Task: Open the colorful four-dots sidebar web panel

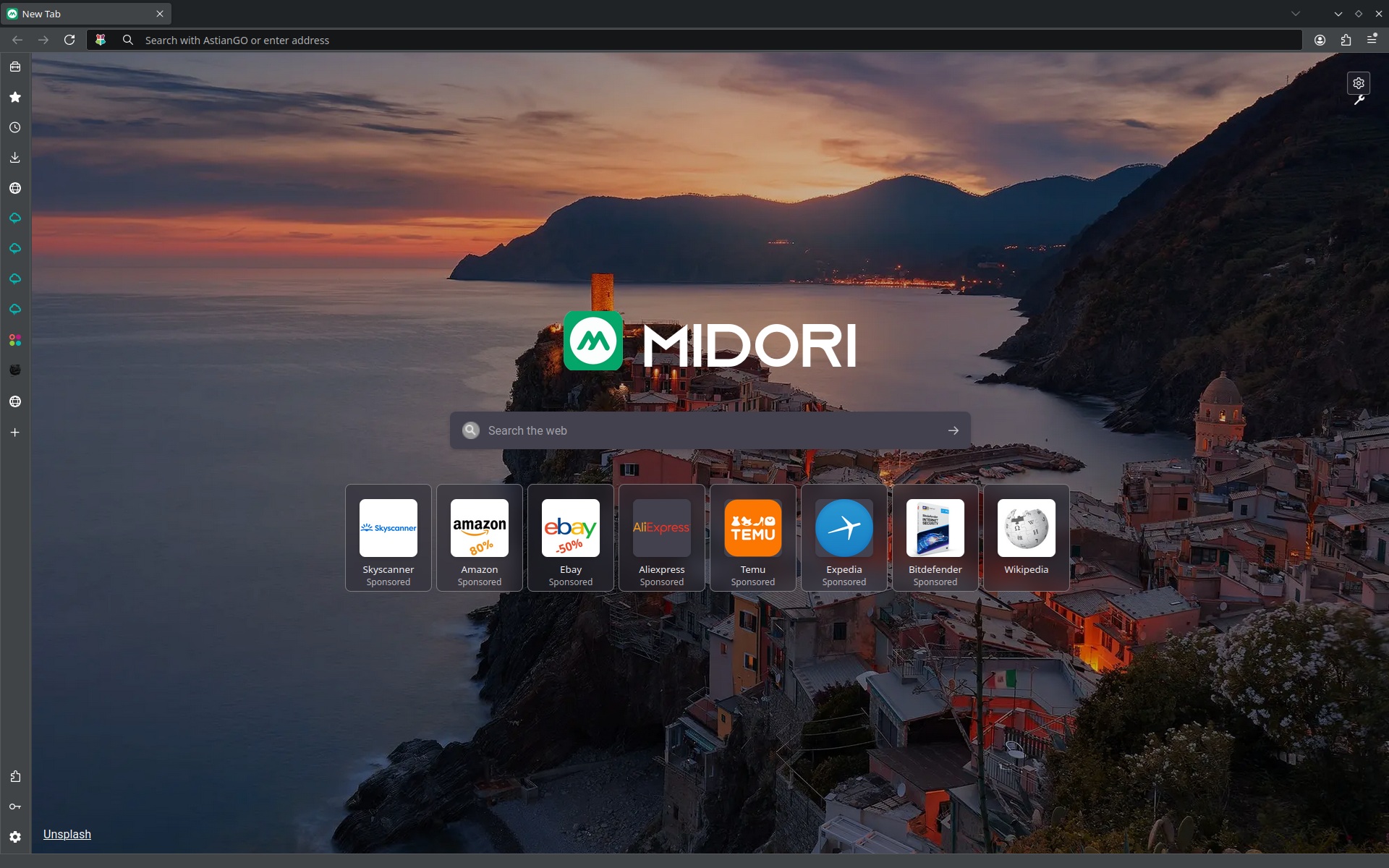Action: click(14, 340)
